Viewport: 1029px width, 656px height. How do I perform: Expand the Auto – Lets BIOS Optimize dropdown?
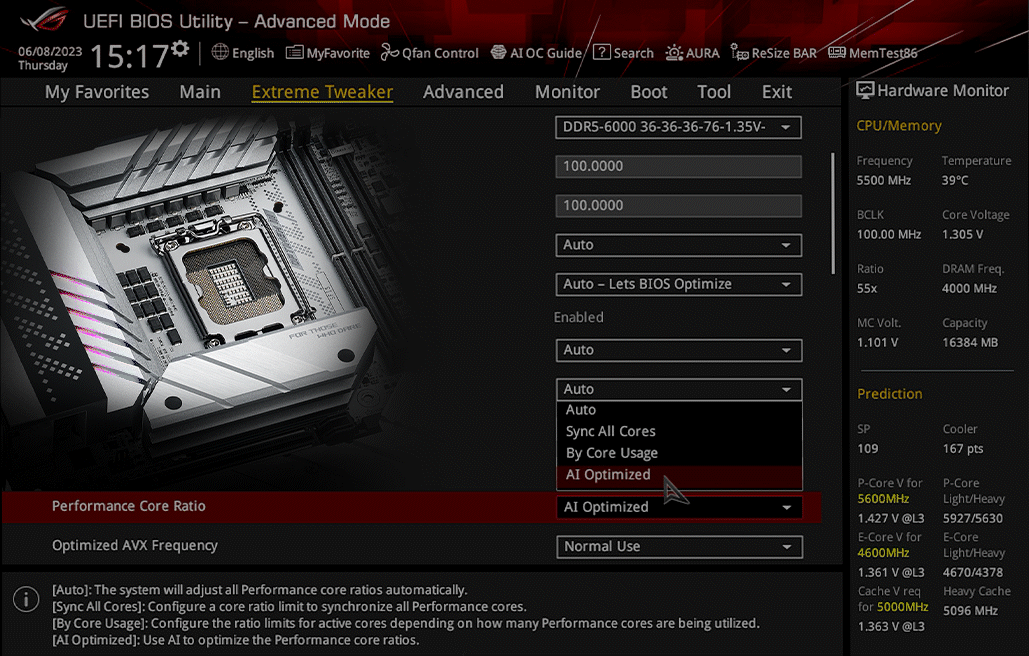[678, 285]
